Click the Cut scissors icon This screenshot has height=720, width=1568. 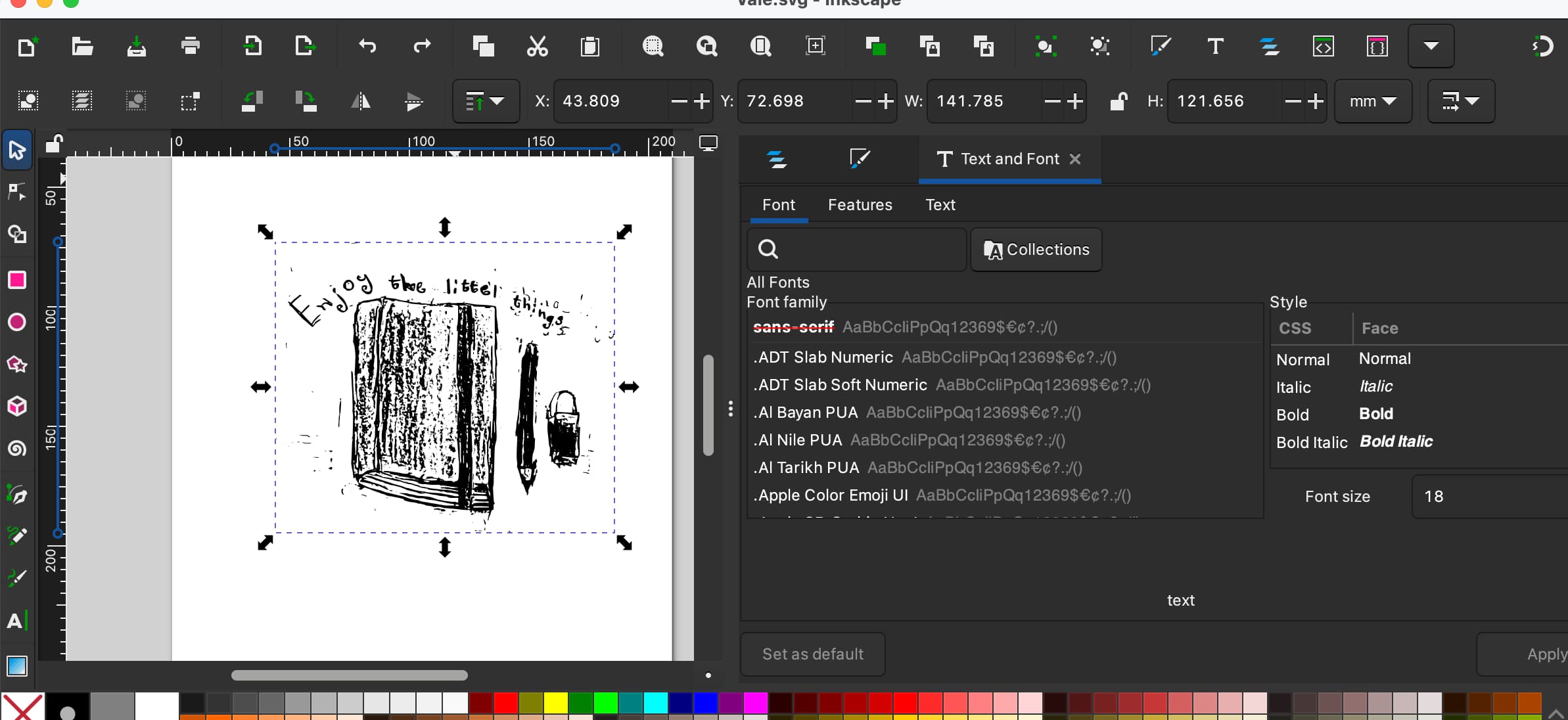(x=537, y=46)
